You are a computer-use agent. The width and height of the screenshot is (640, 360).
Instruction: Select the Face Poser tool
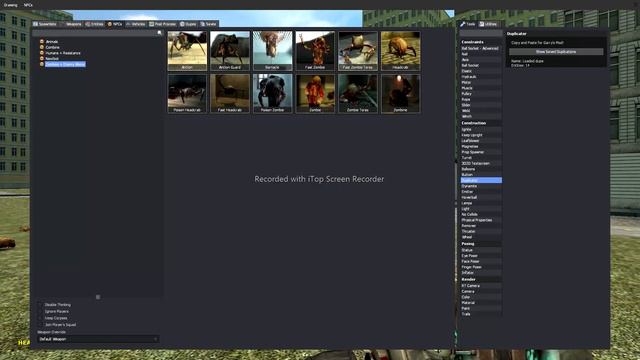(481, 262)
